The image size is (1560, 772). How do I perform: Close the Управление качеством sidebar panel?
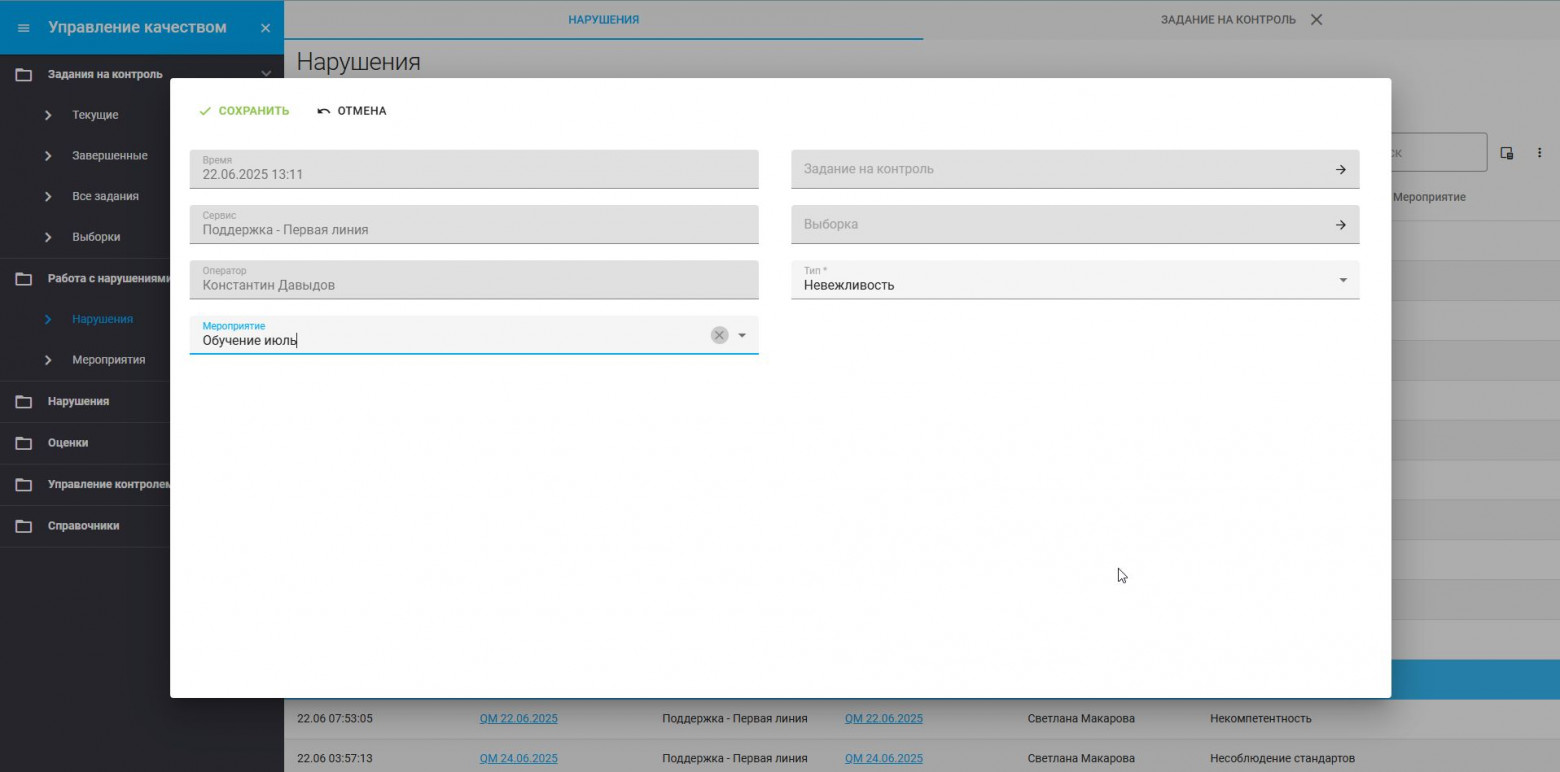(265, 28)
